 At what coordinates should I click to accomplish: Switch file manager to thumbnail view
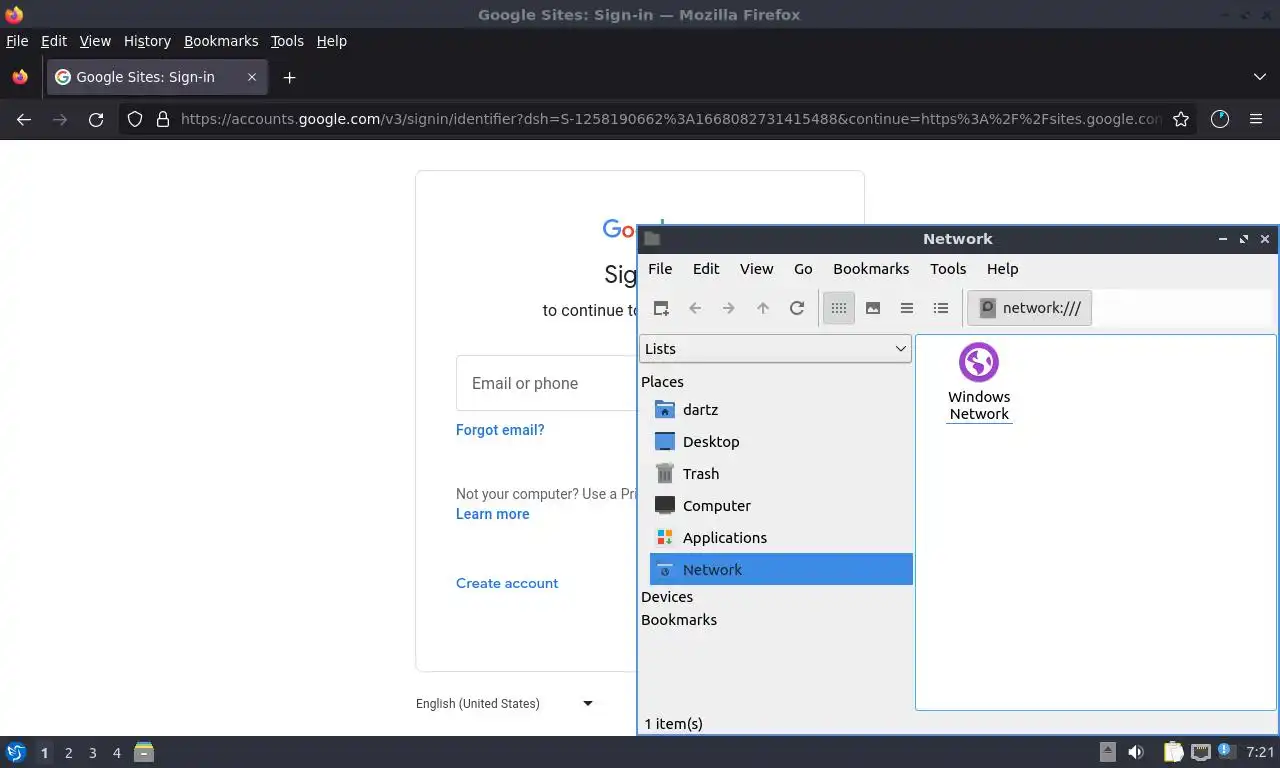point(873,308)
